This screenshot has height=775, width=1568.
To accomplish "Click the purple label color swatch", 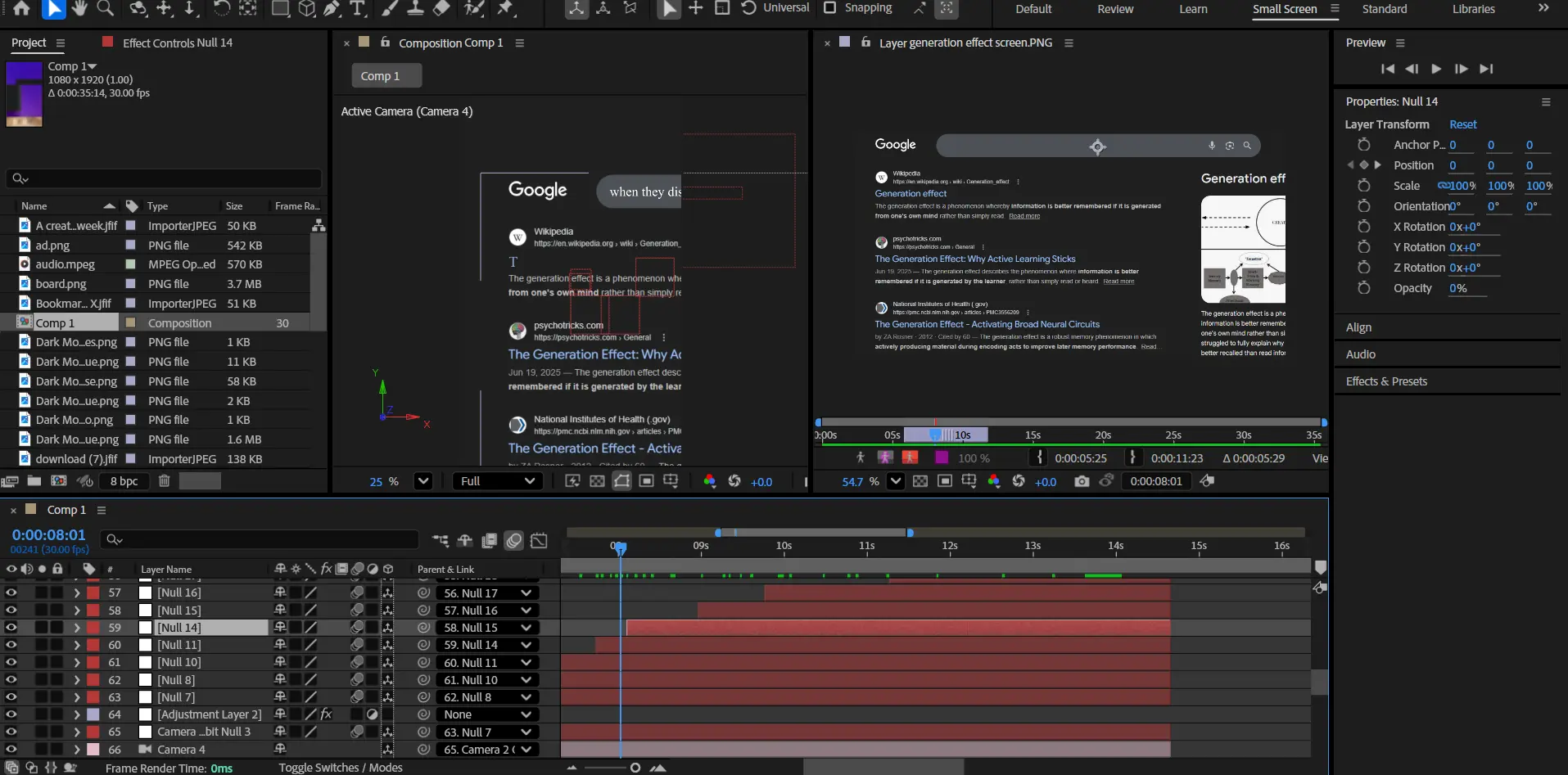I will pos(942,458).
